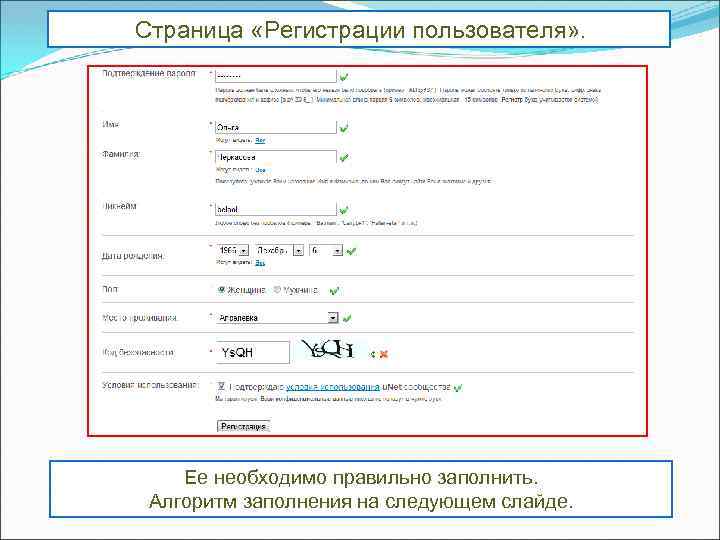Click the green checkmark beside birth date
The height and width of the screenshot is (540, 720).
point(351,251)
